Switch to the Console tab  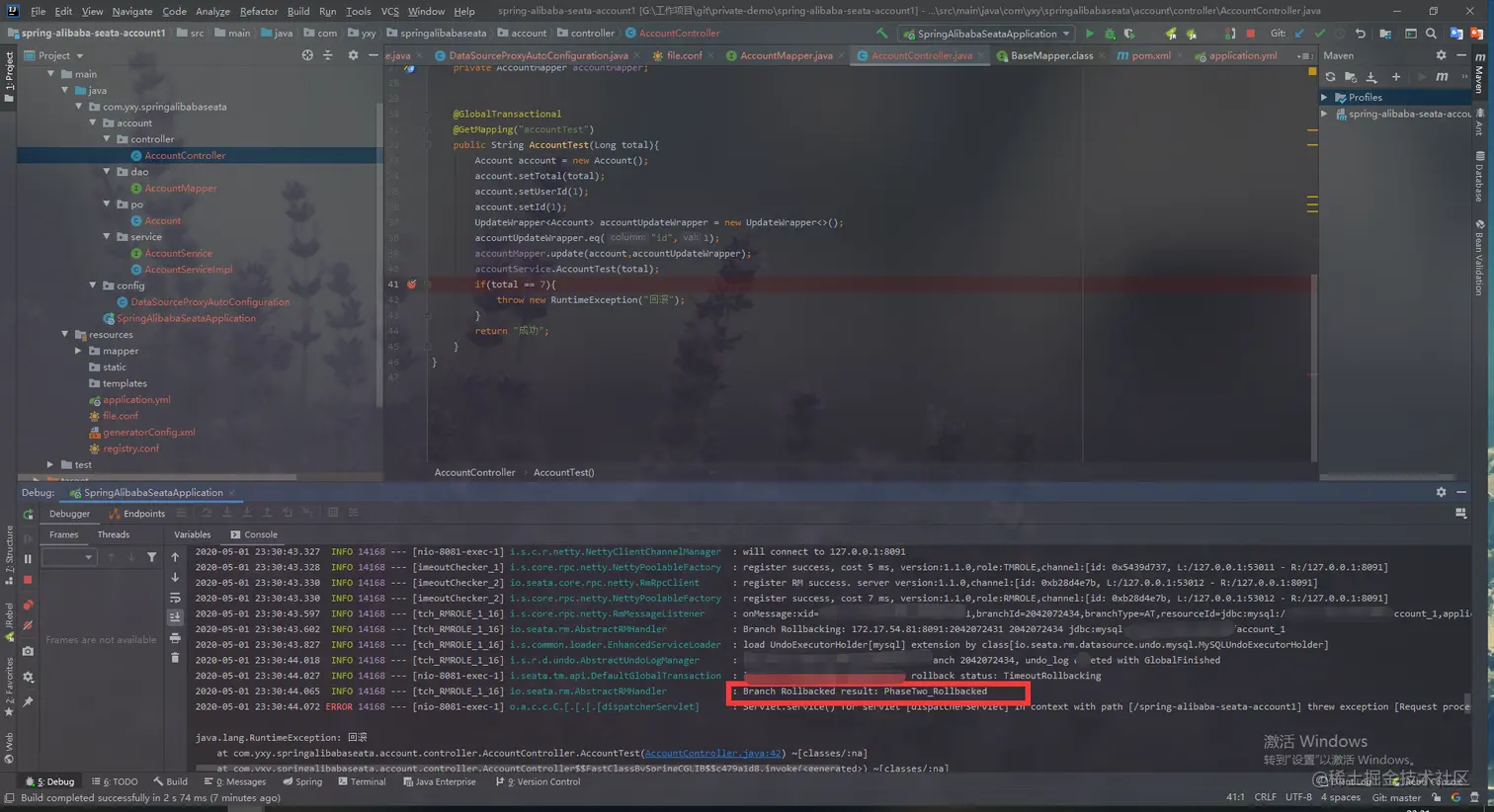tap(254, 534)
